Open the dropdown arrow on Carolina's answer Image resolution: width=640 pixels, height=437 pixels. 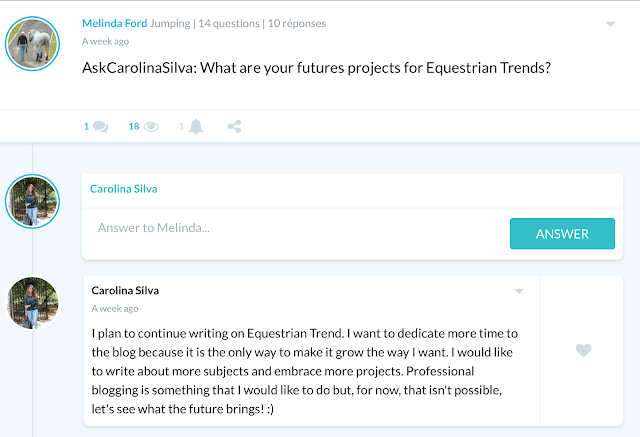tap(519, 291)
